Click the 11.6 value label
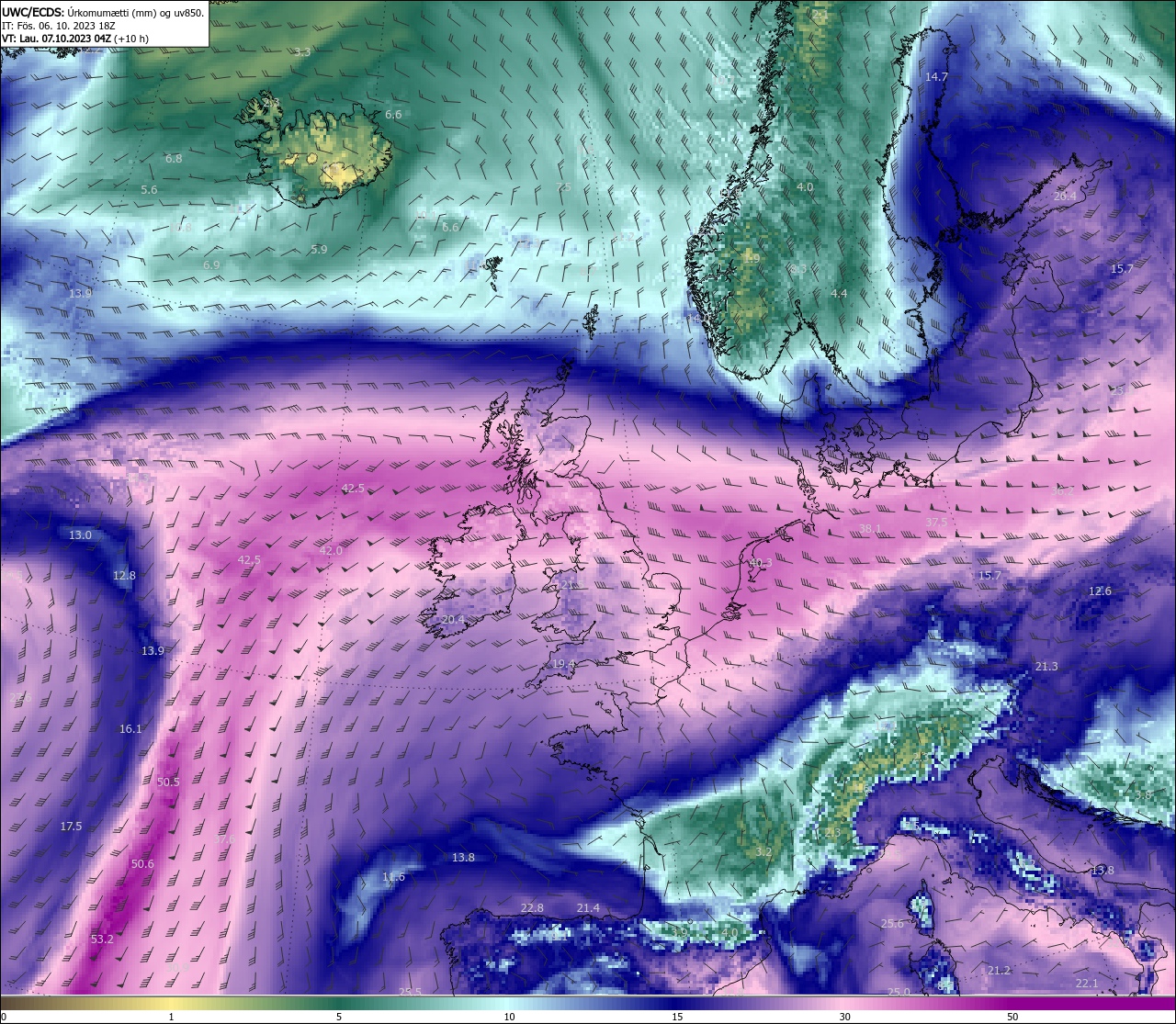The height and width of the screenshot is (1024, 1176). click(393, 878)
